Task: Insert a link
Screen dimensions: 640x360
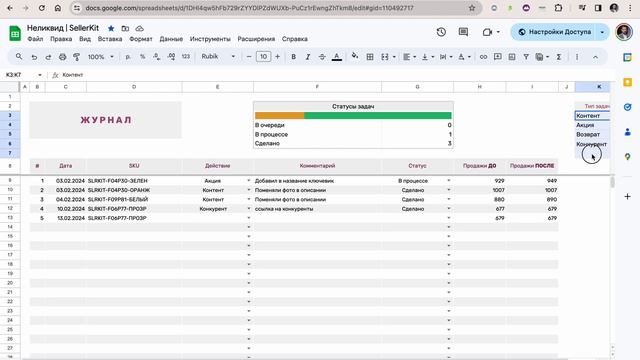Action: (x=483, y=57)
